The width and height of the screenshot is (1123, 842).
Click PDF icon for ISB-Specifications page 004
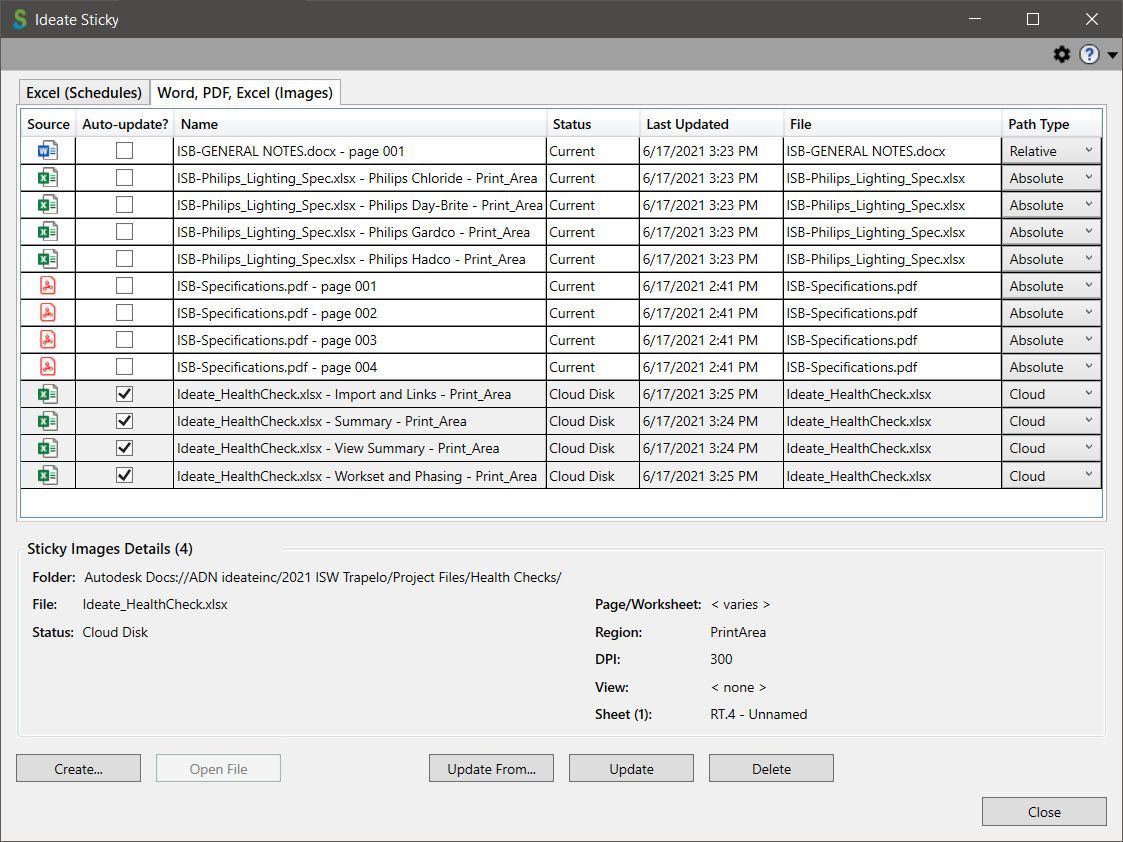coord(47,367)
